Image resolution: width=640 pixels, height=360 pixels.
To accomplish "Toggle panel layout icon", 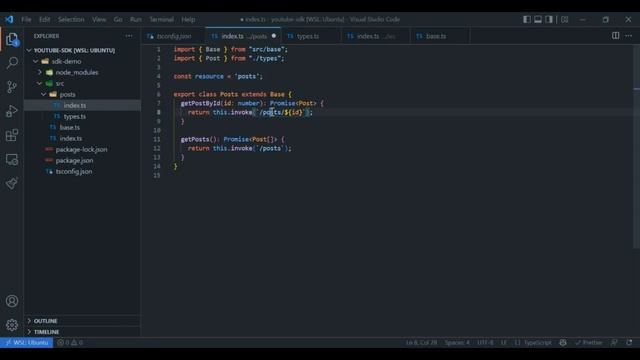I will click(538, 19).
